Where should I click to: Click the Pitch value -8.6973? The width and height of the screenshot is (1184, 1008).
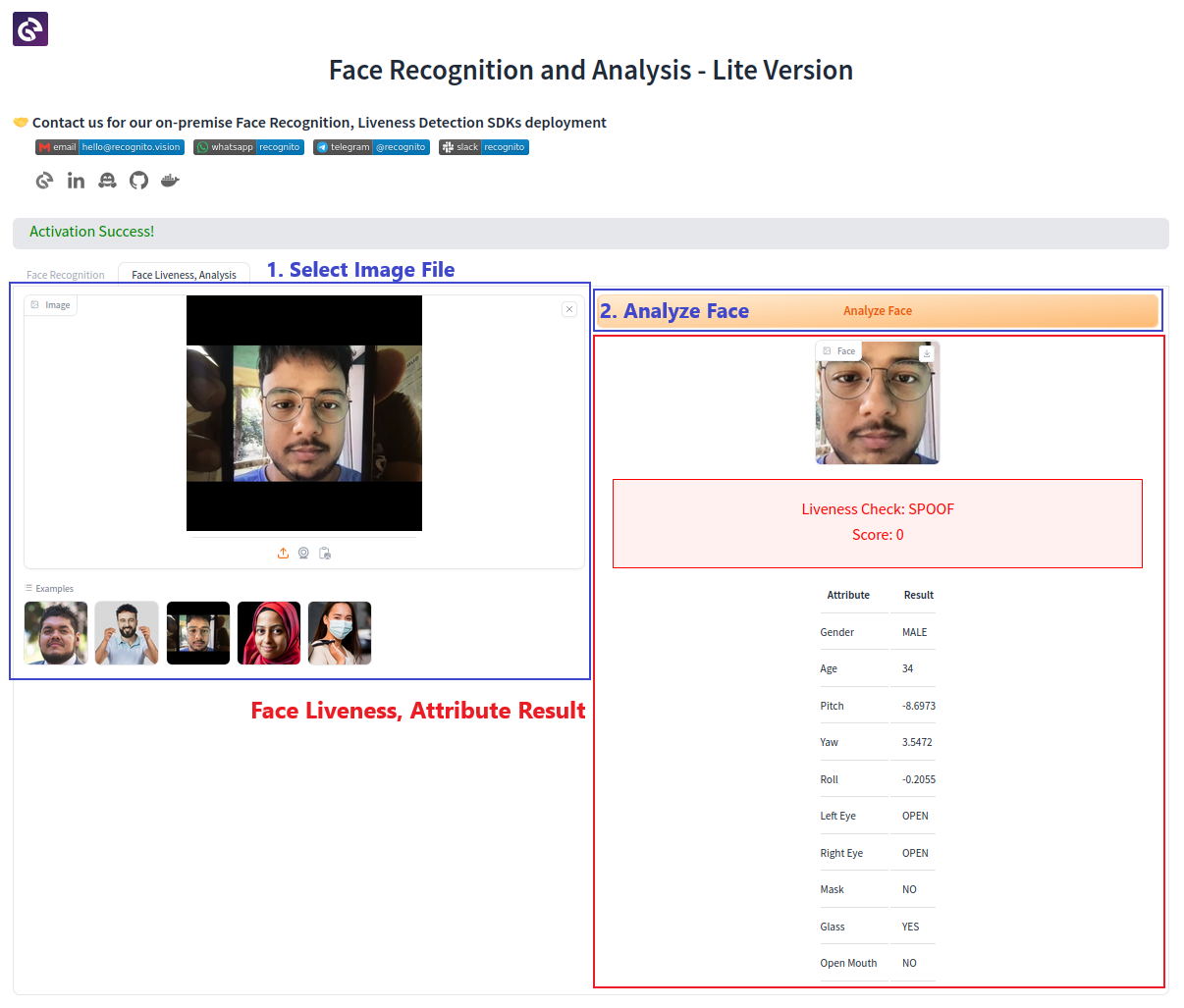tap(919, 706)
